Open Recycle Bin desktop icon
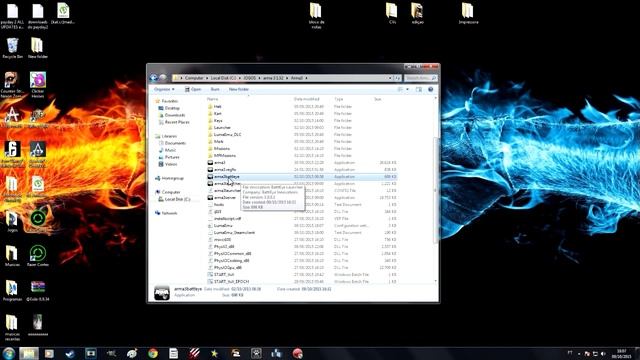This screenshot has width=640, height=360. pos(13,49)
